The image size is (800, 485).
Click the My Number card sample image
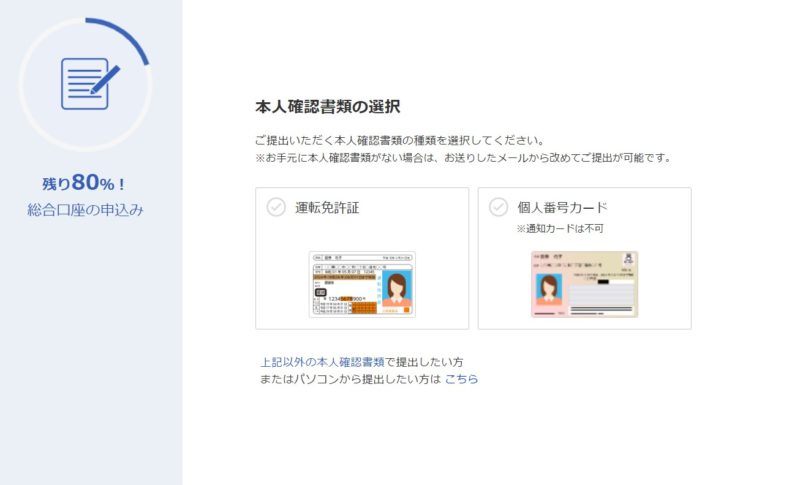[584, 284]
